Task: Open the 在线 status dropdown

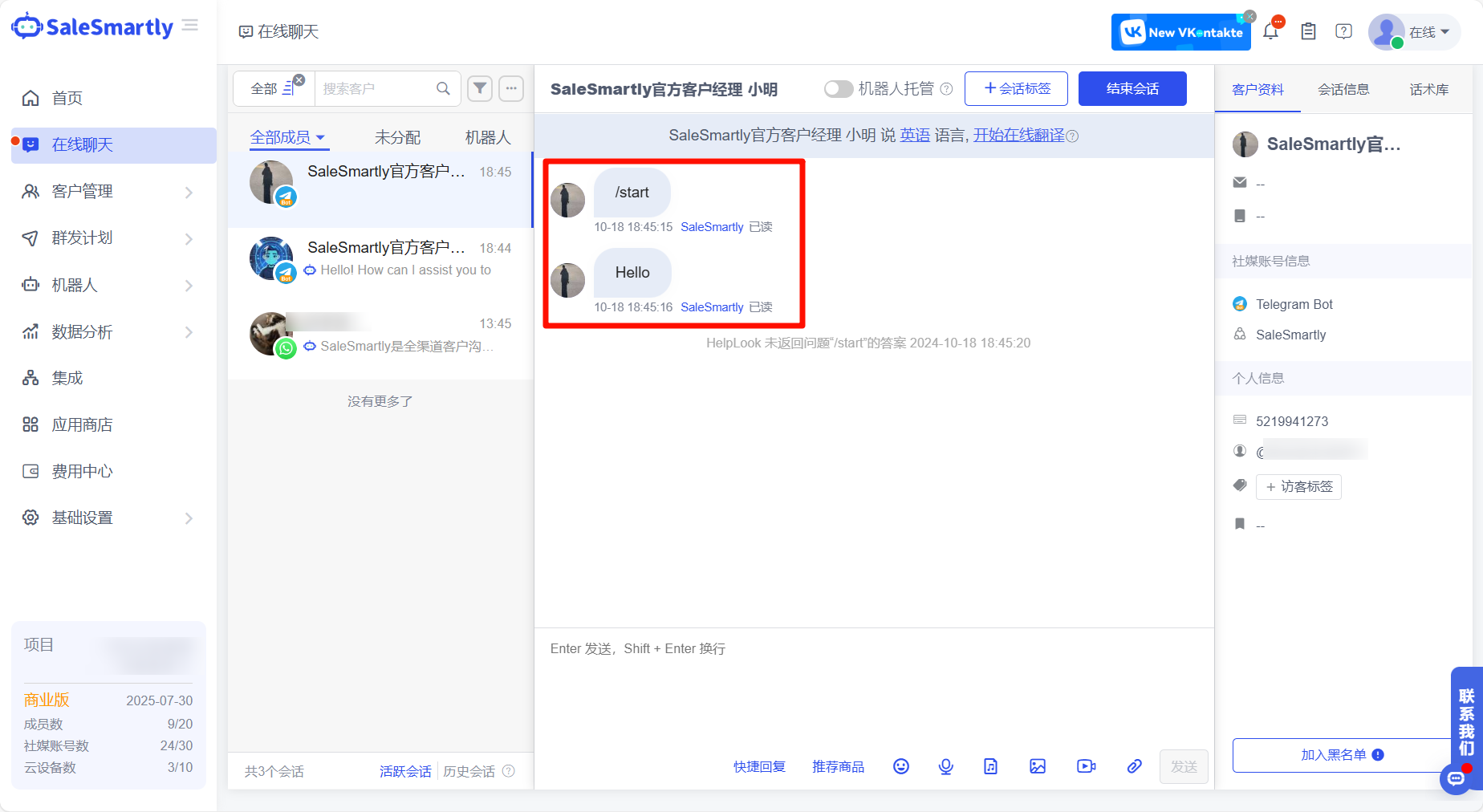Action: (x=1435, y=32)
